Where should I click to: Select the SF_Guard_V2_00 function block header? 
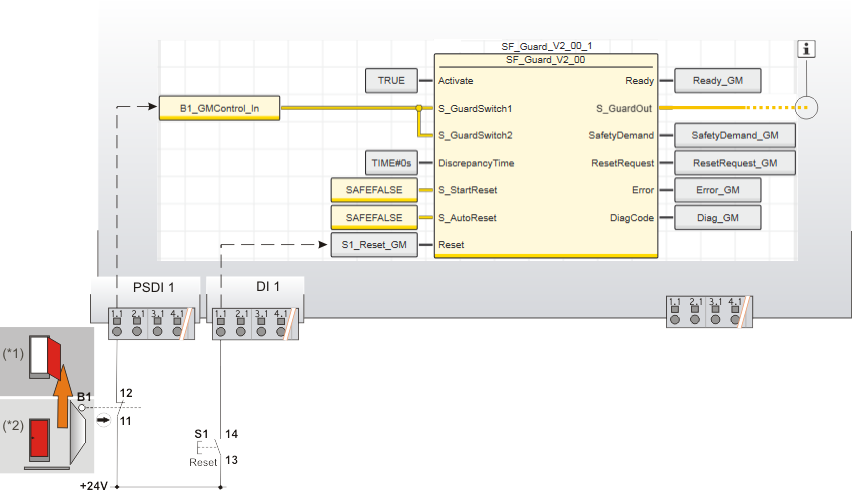545,59
